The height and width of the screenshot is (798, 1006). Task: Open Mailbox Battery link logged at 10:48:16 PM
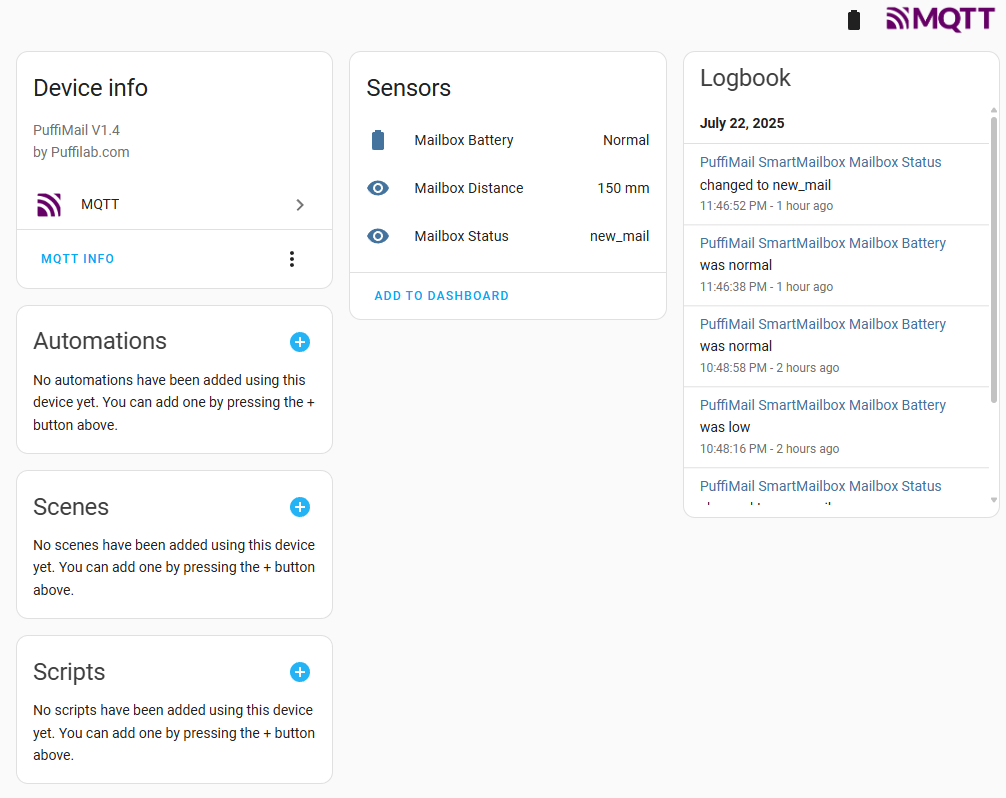click(823, 405)
